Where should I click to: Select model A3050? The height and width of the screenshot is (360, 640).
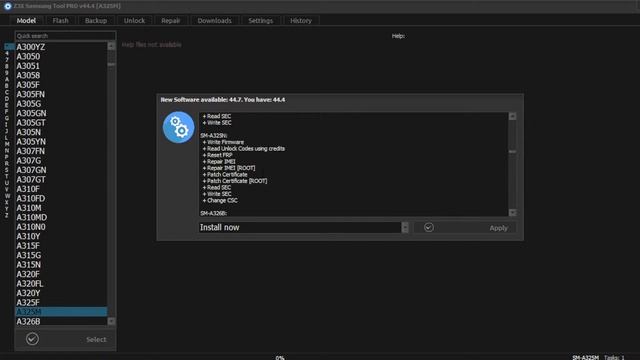pyautogui.click(x=61, y=56)
